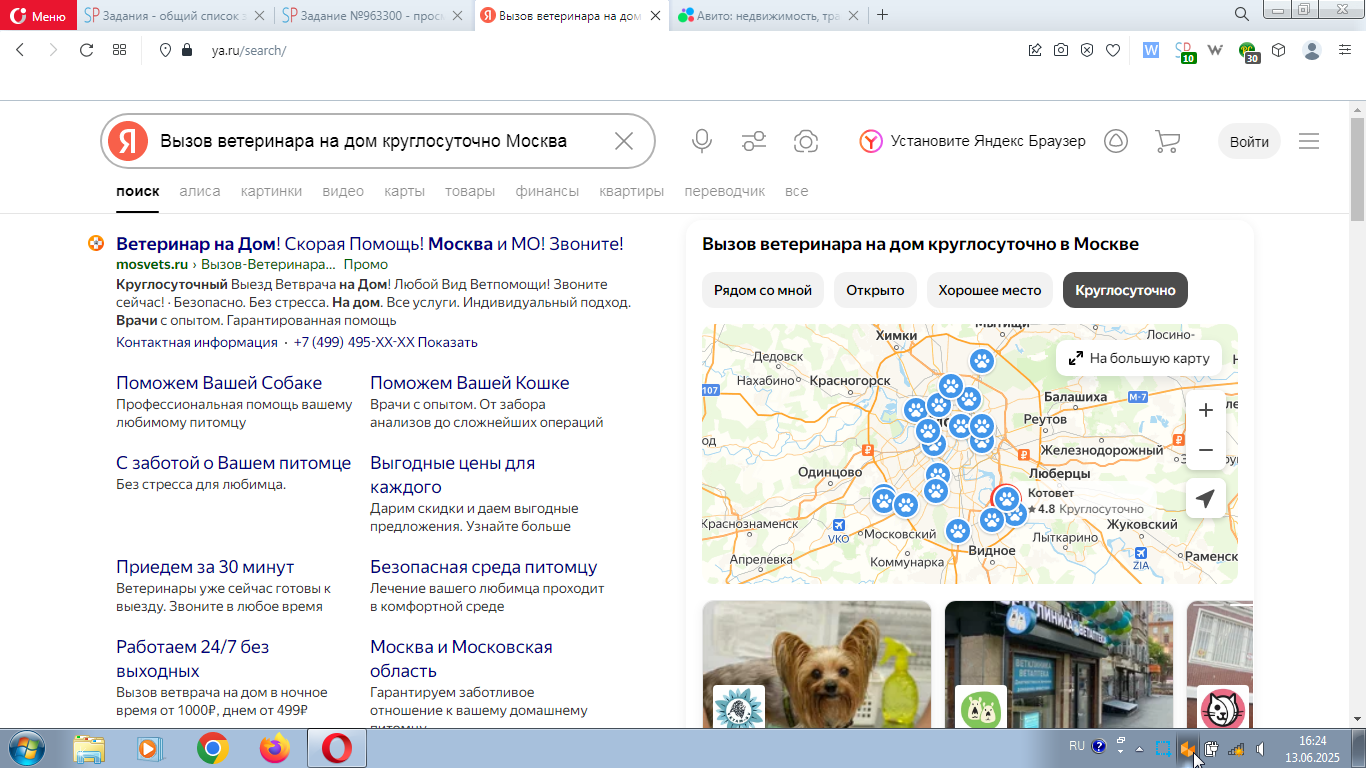The image size is (1366, 768).
Task: Open the blue W extension icon
Action: pyautogui.click(x=1151, y=50)
